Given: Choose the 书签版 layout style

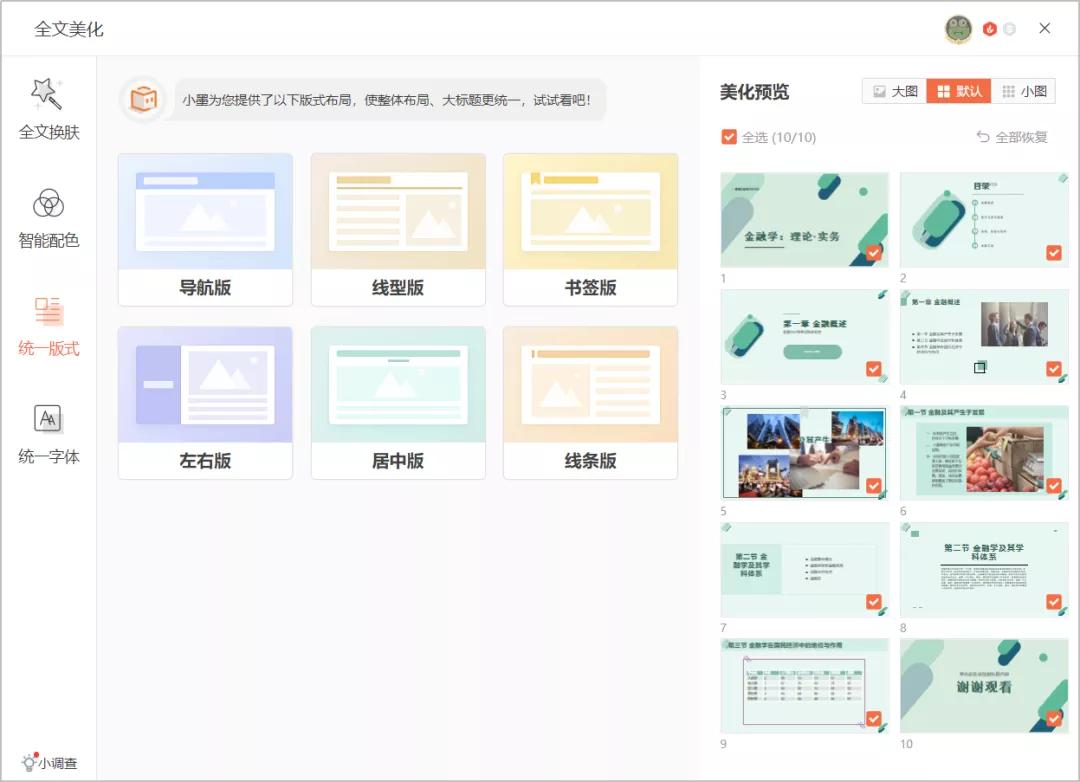Looking at the screenshot, I should (590, 229).
